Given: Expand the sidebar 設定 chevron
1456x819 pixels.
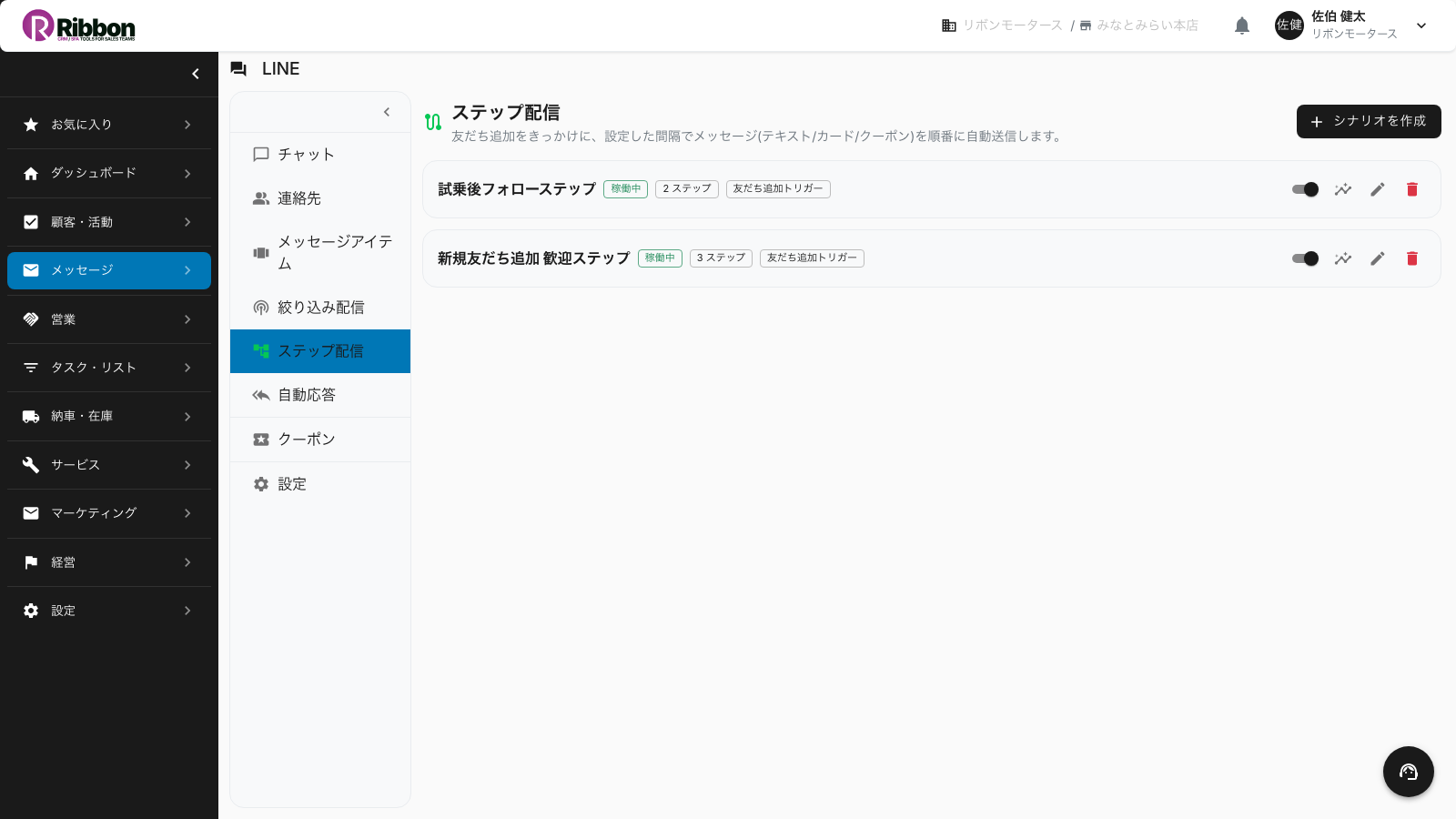Looking at the screenshot, I should (x=187, y=611).
